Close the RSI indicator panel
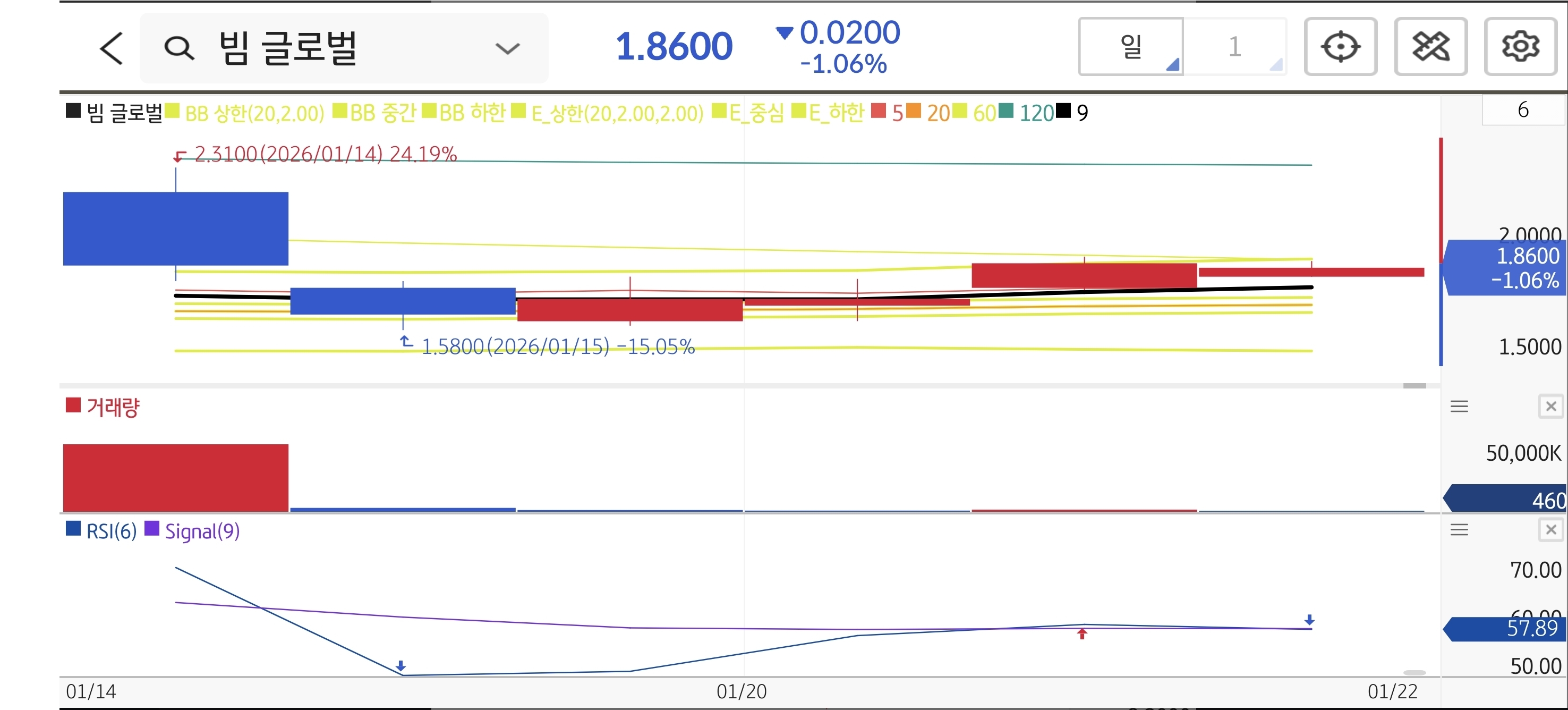Image resolution: width=1568 pixels, height=710 pixels. pyautogui.click(x=1550, y=530)
